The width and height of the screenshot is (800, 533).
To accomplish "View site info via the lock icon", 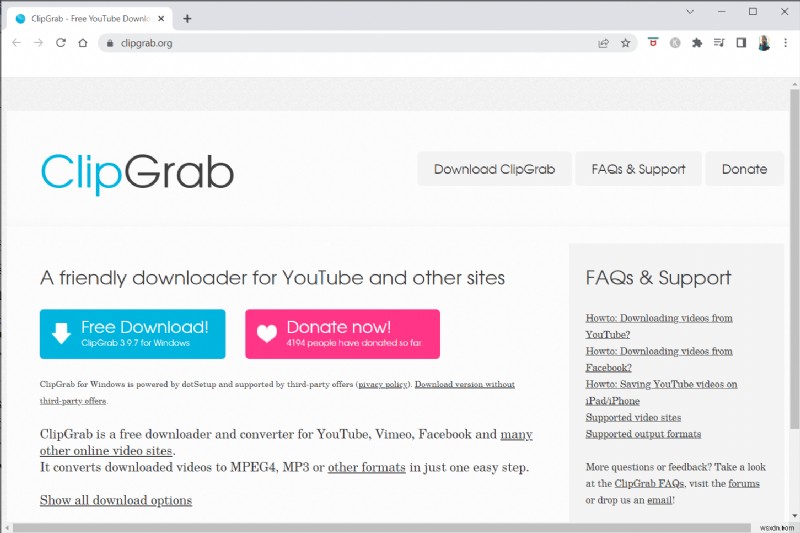I will [109, 43].
